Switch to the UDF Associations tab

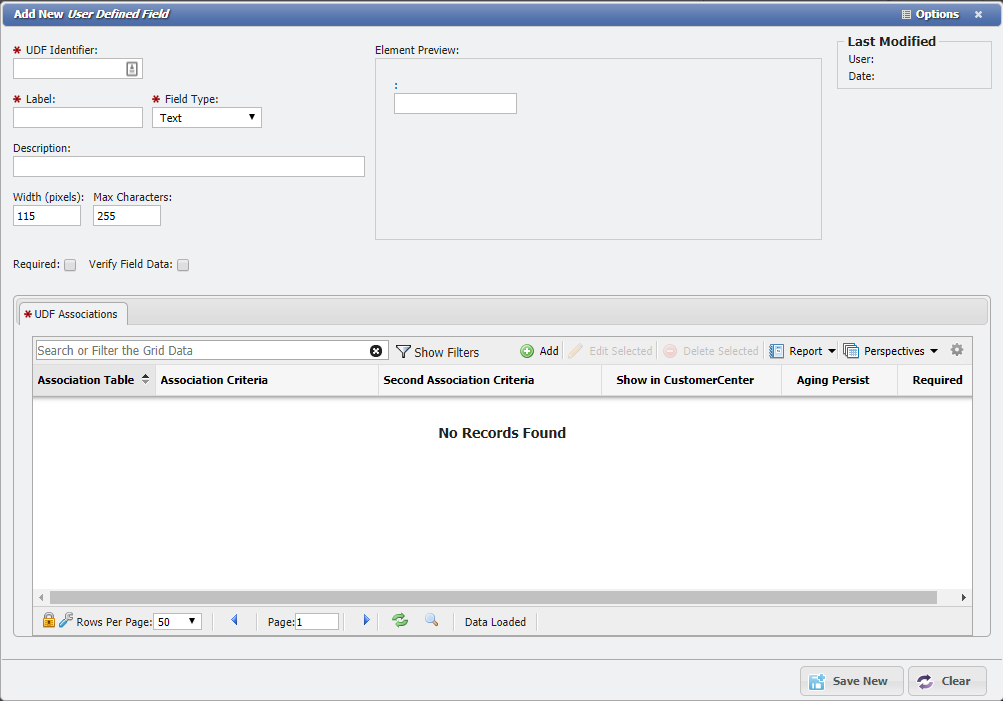point(72,313)
